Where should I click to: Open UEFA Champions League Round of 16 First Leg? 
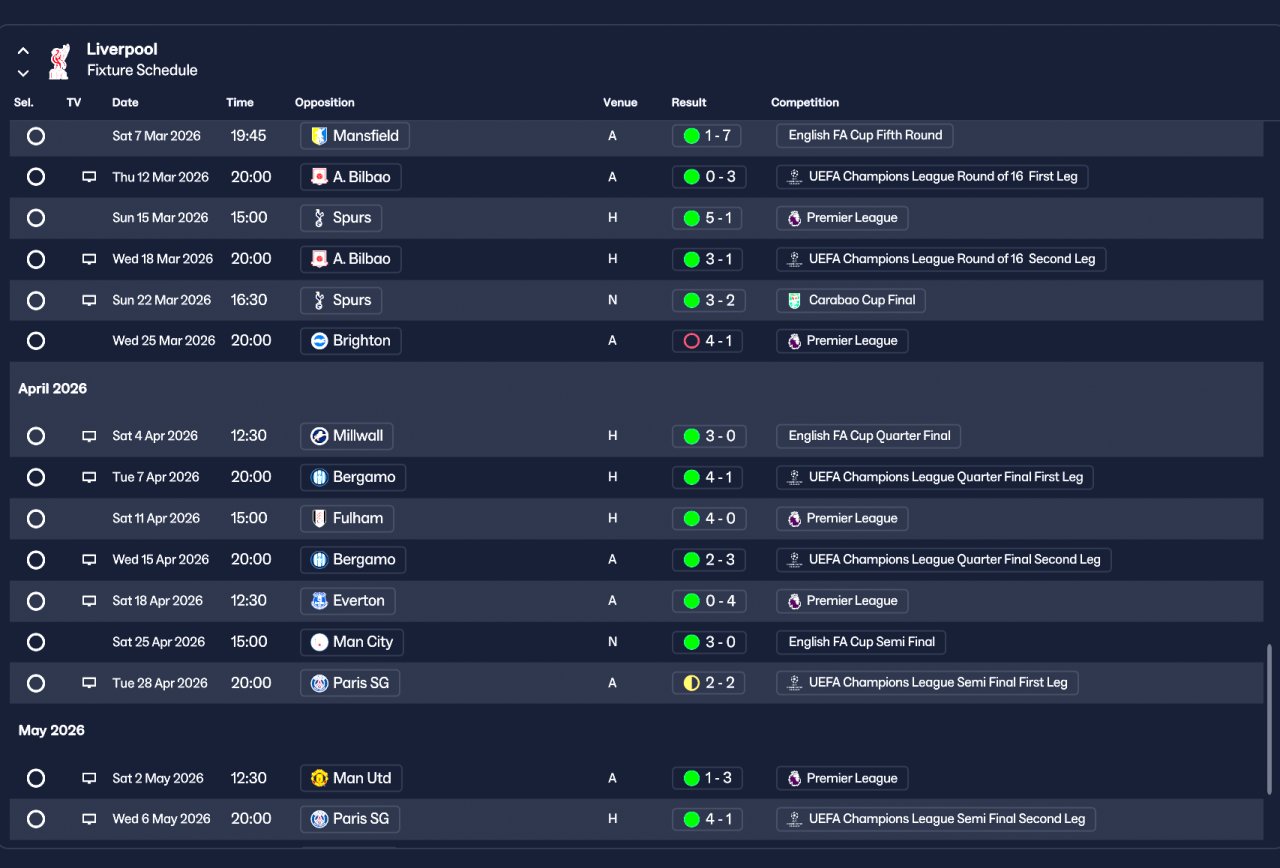[x=932, y=177]
